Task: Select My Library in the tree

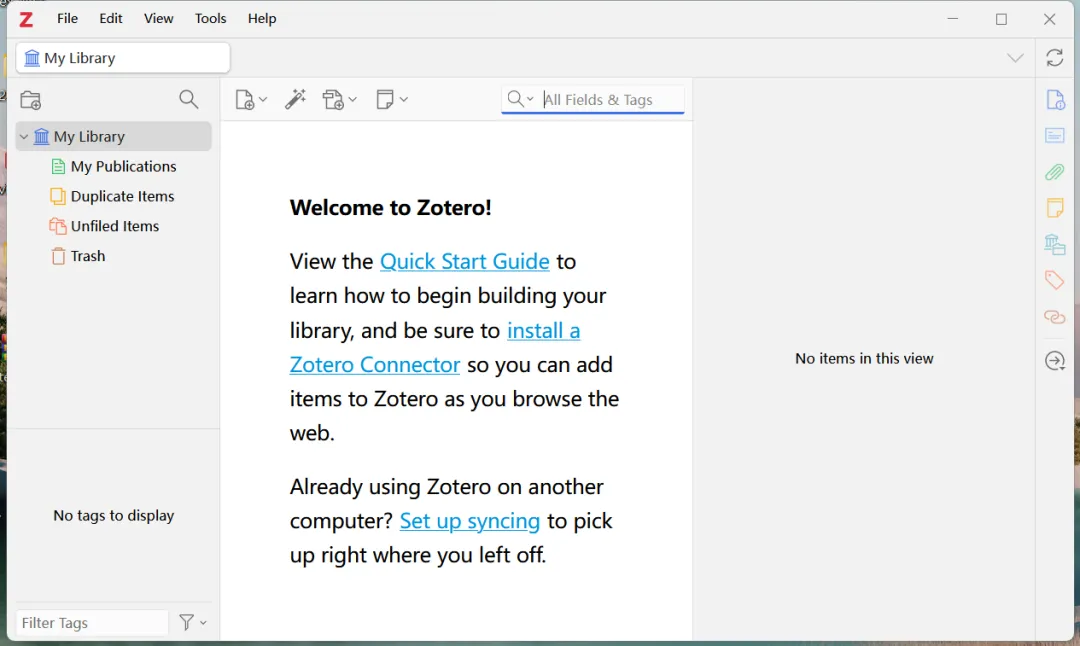Action: click(x=114, y=136)
